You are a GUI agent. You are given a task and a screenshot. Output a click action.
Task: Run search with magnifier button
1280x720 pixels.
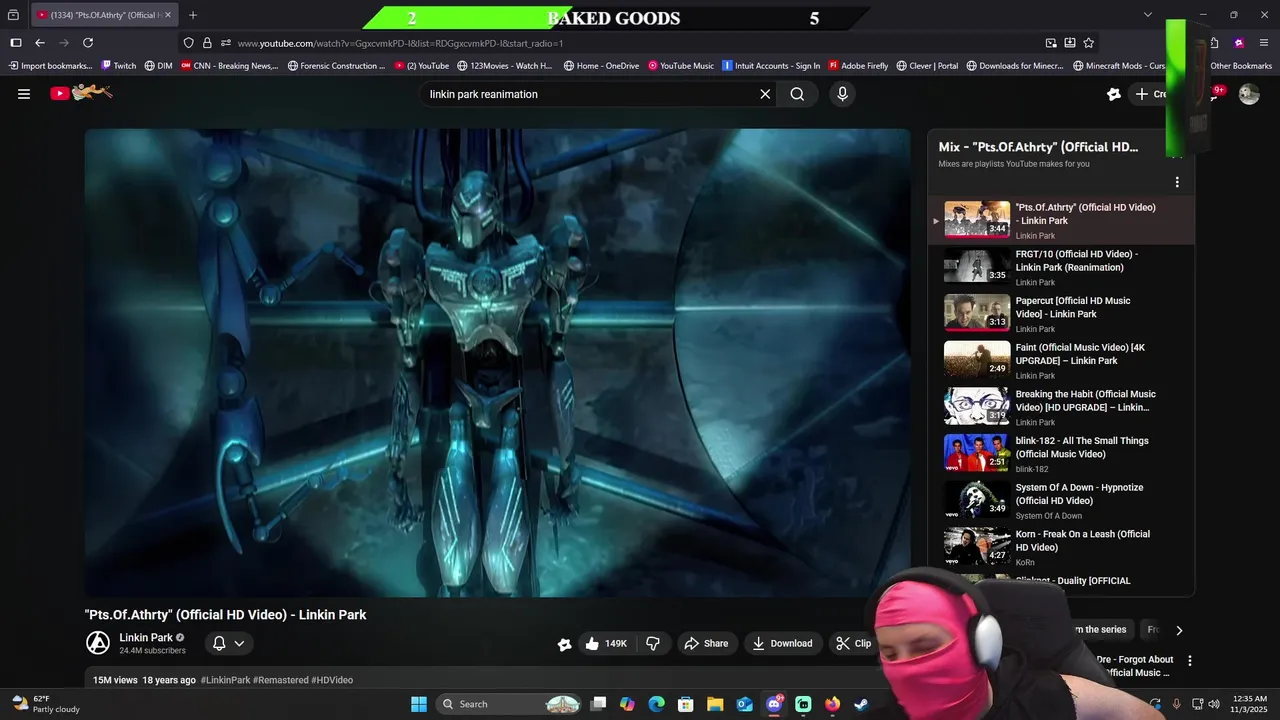(797, 94)
